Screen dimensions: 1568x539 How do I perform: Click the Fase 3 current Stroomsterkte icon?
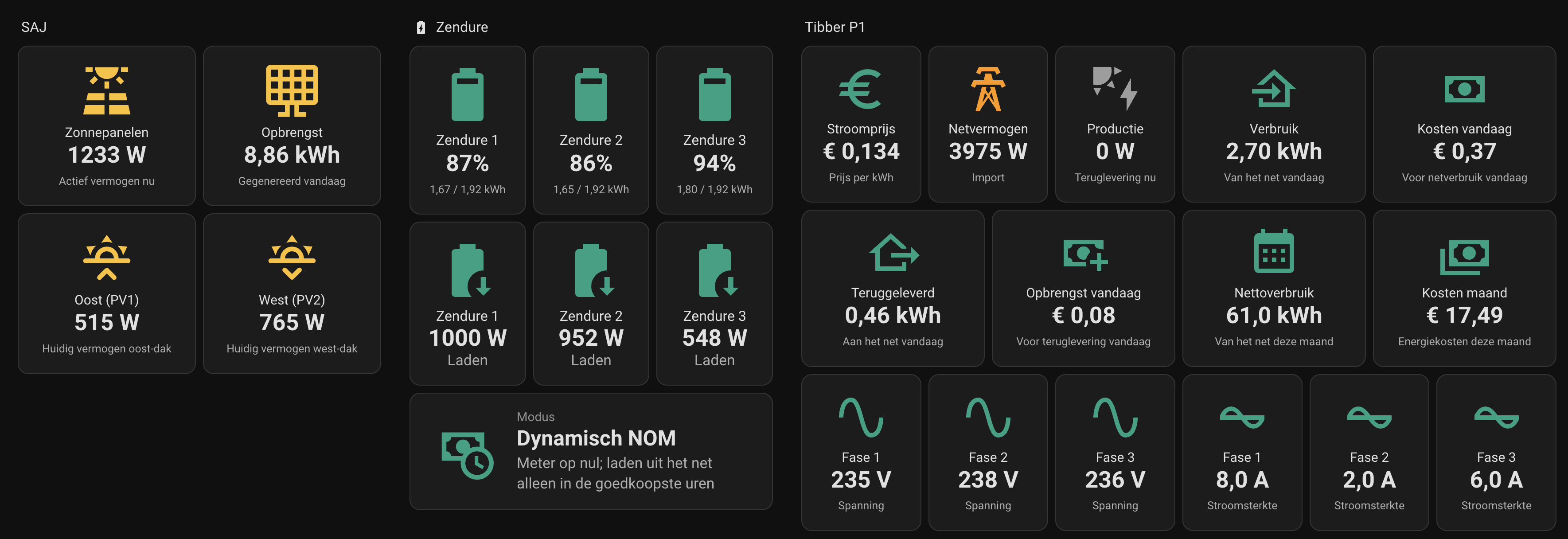tap(1496, 417)
